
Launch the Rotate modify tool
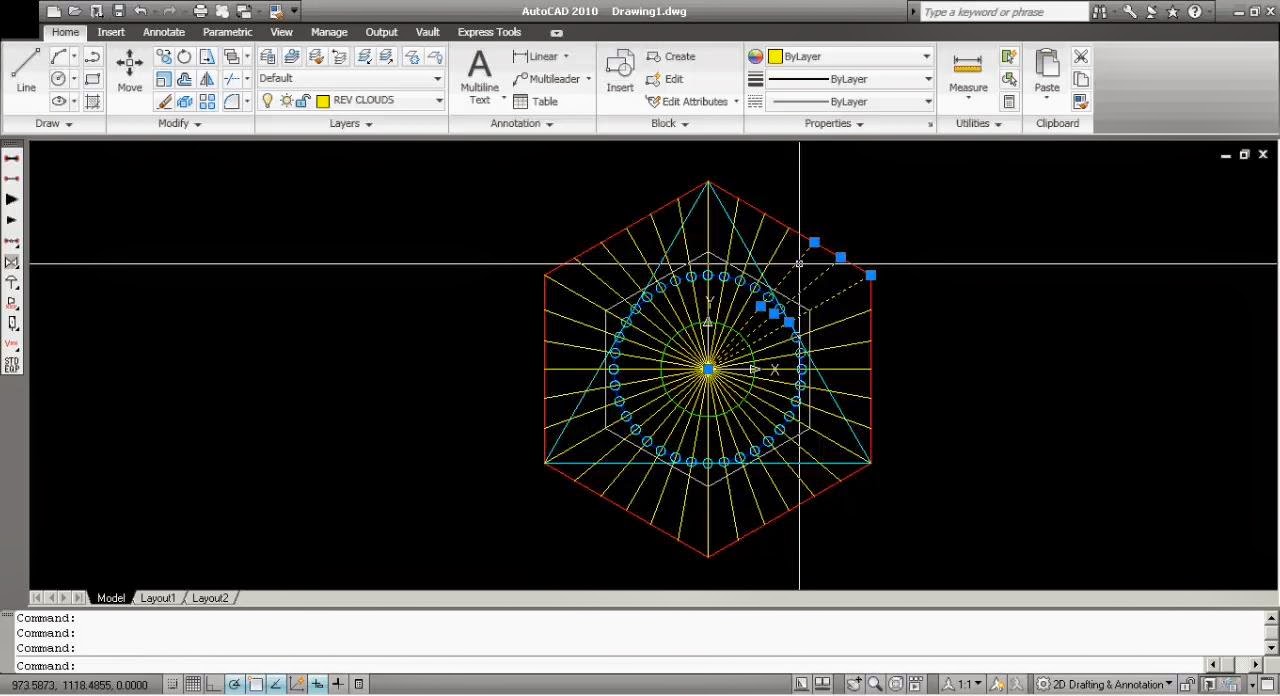pos(185,57)
